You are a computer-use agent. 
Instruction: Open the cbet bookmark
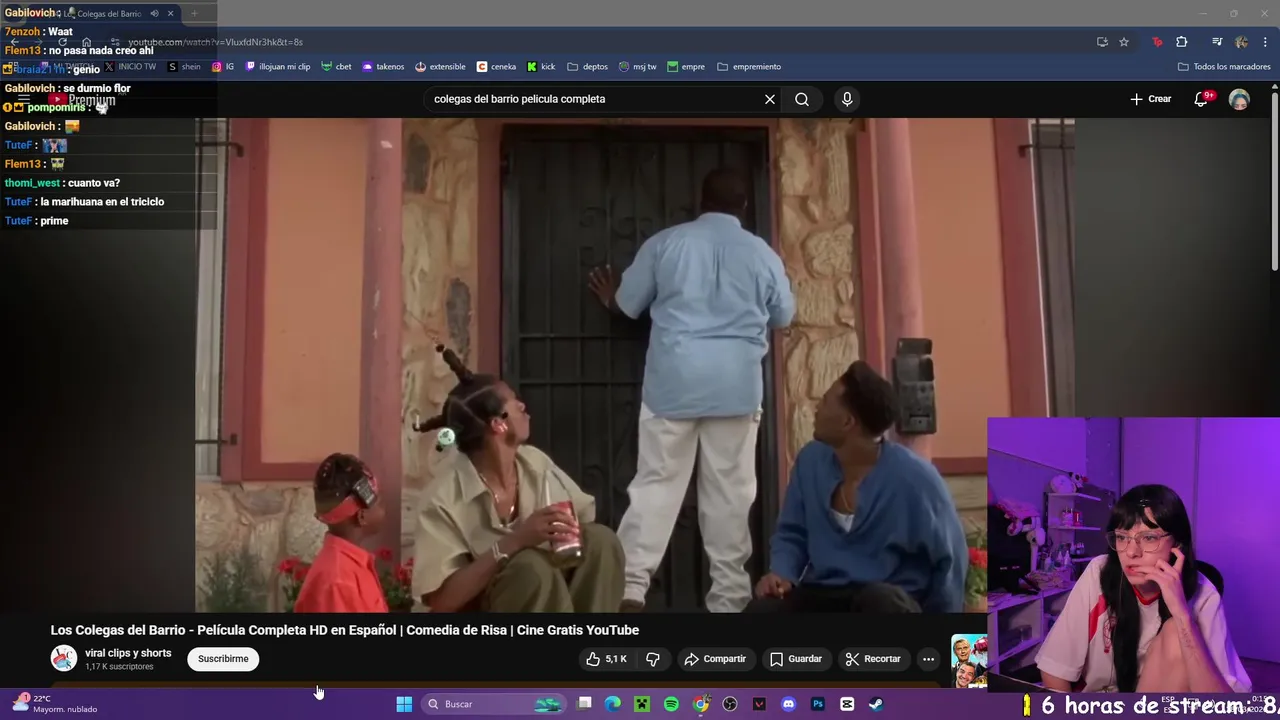[336, 67]
